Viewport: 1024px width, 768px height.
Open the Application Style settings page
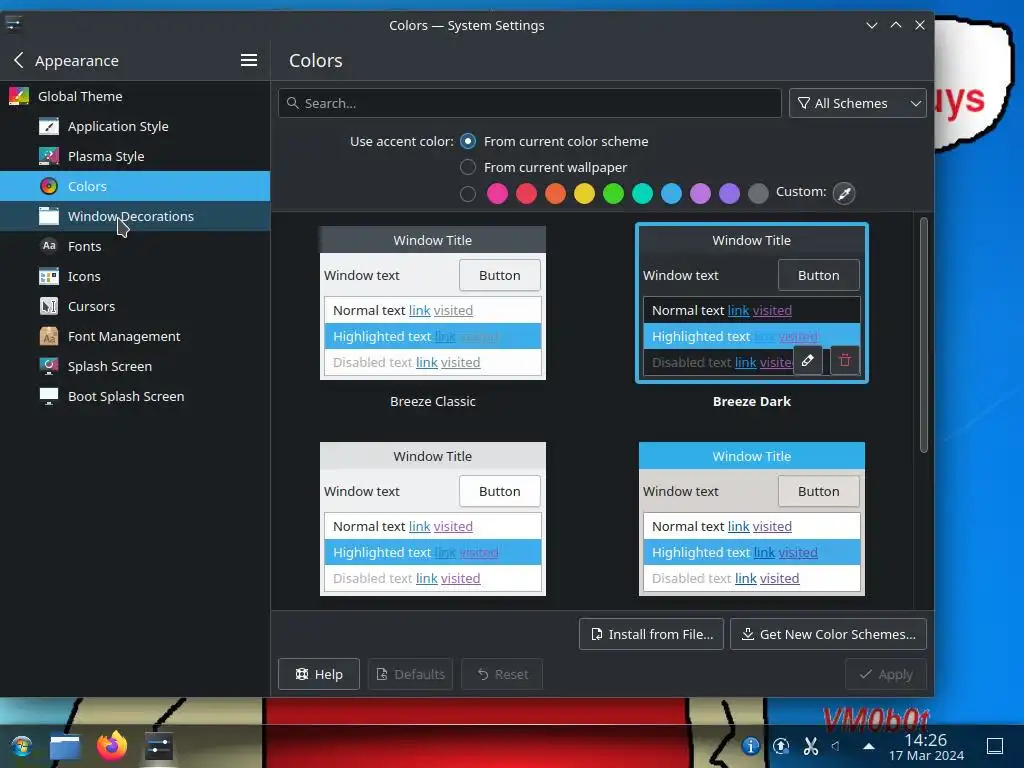[x=135, y=126]
